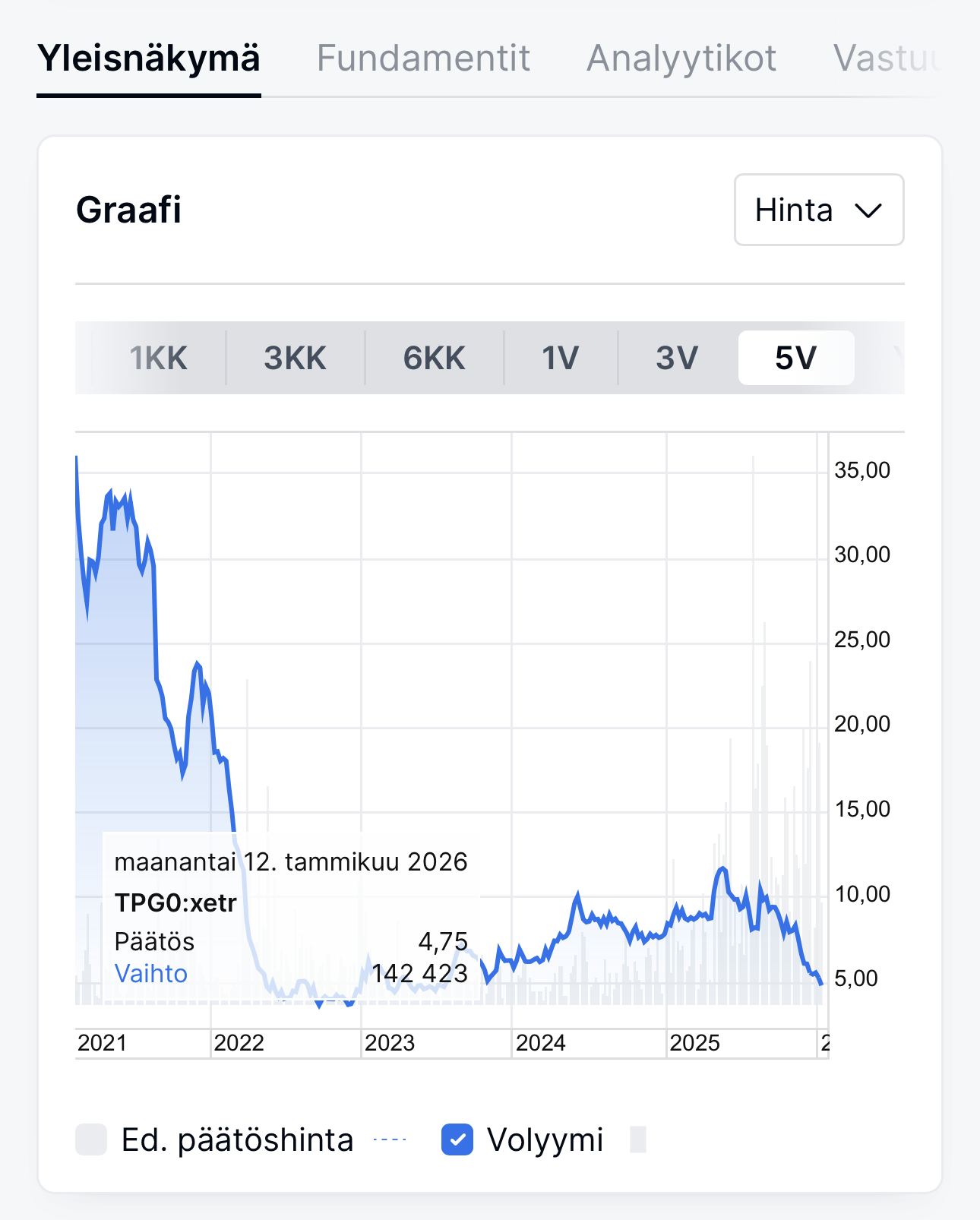Select the 5V time range

pyautogui.click(x=795, y=358)
